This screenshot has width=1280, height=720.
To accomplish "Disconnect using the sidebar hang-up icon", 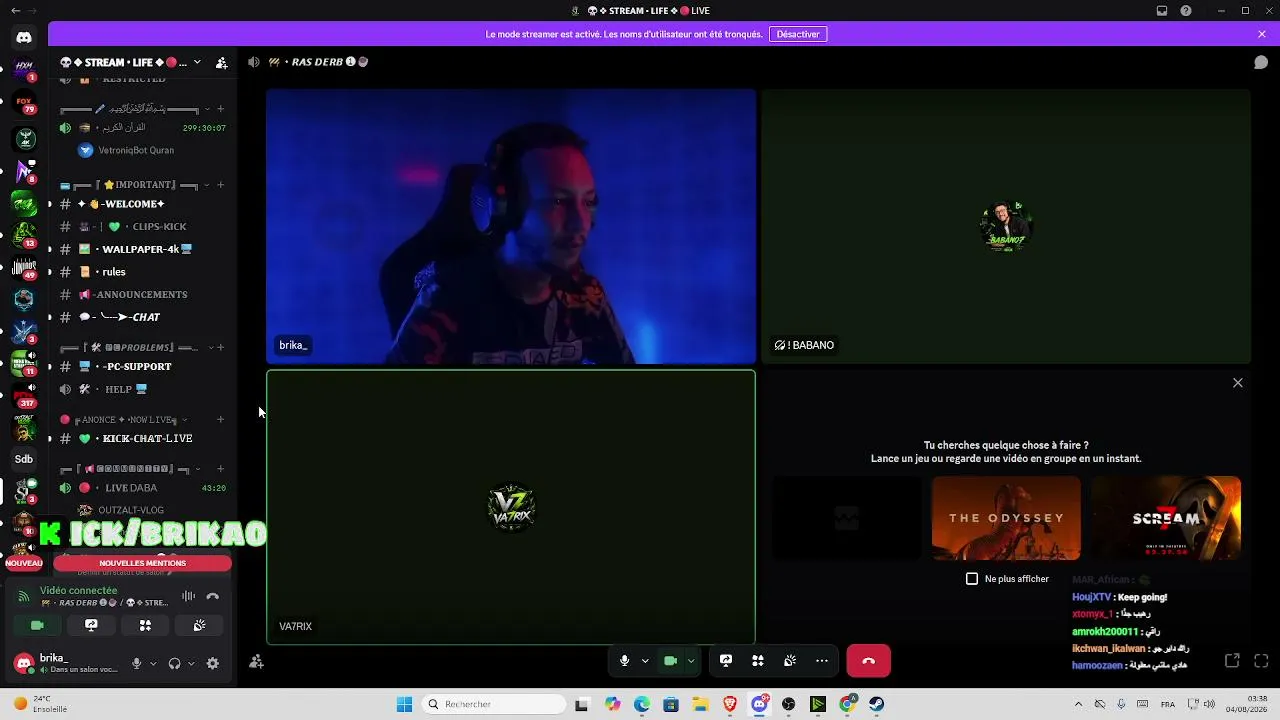I will tap(212, 596).
